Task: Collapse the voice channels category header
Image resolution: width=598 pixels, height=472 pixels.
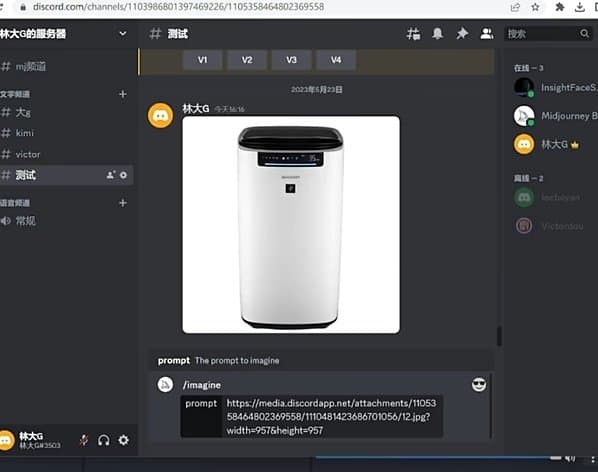Action: (15, 203)
